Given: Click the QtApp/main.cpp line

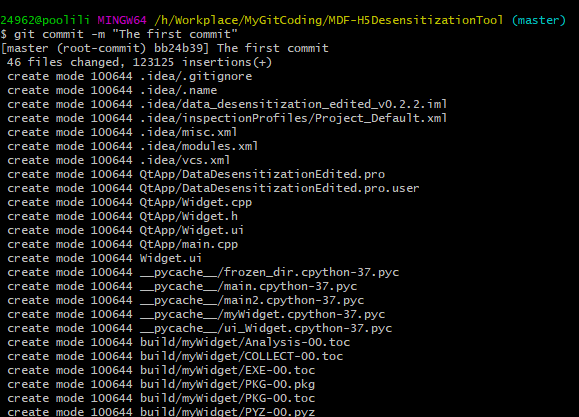Looking at the screenshot, I should 123,245.
